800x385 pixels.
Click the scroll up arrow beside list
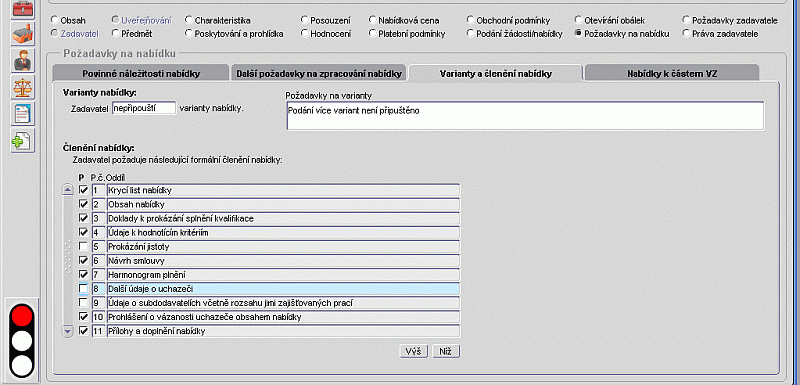coord(67,190)
